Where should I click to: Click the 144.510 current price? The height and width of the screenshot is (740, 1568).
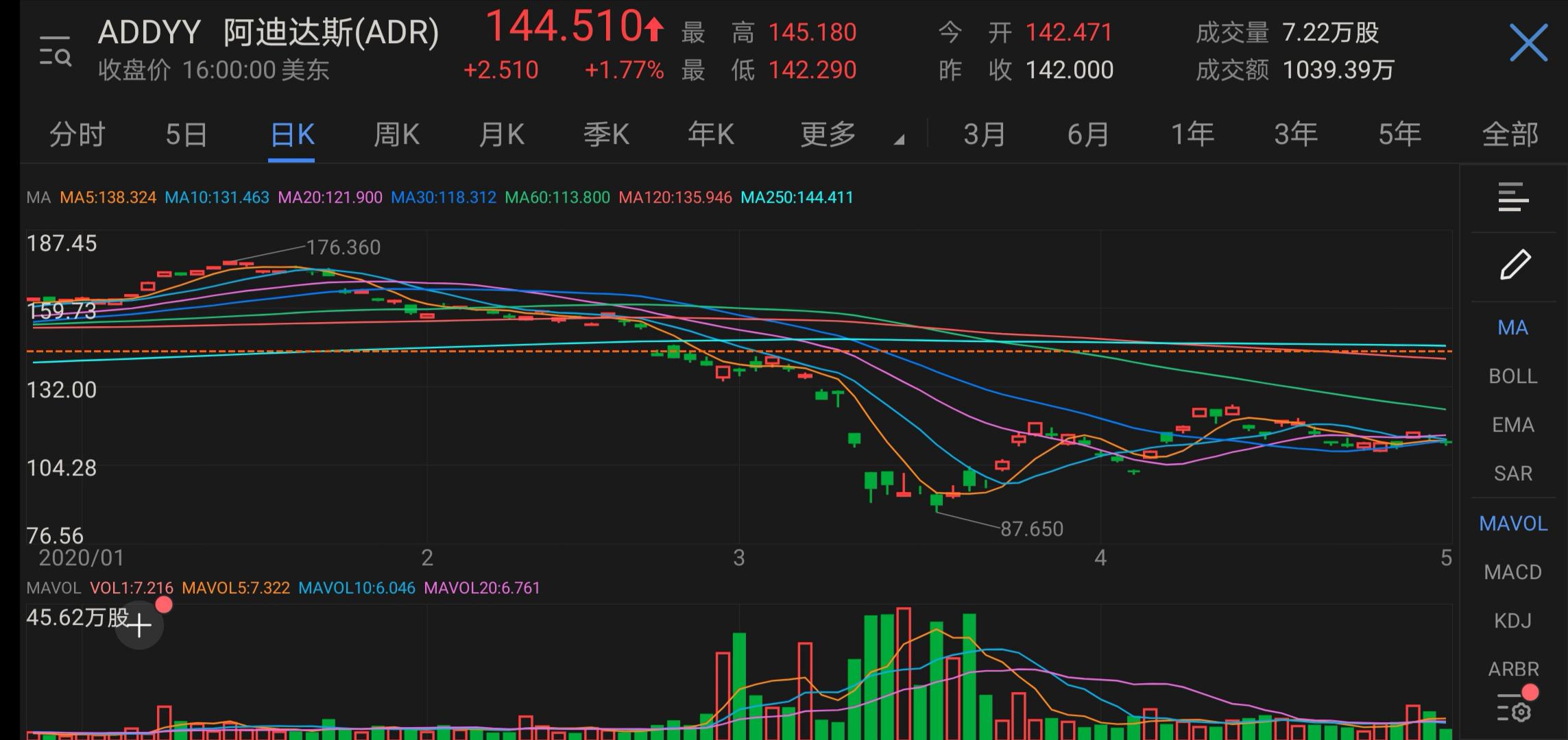point(564,27)
